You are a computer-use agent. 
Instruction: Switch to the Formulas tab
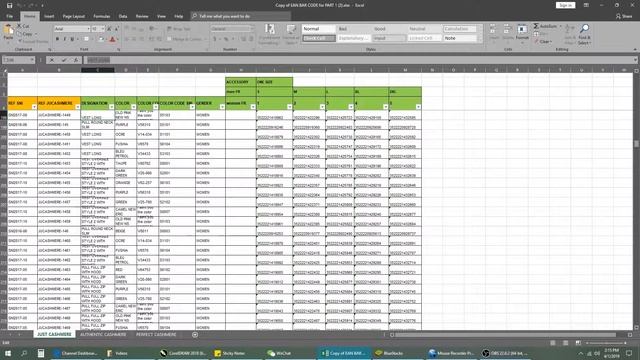102,16
